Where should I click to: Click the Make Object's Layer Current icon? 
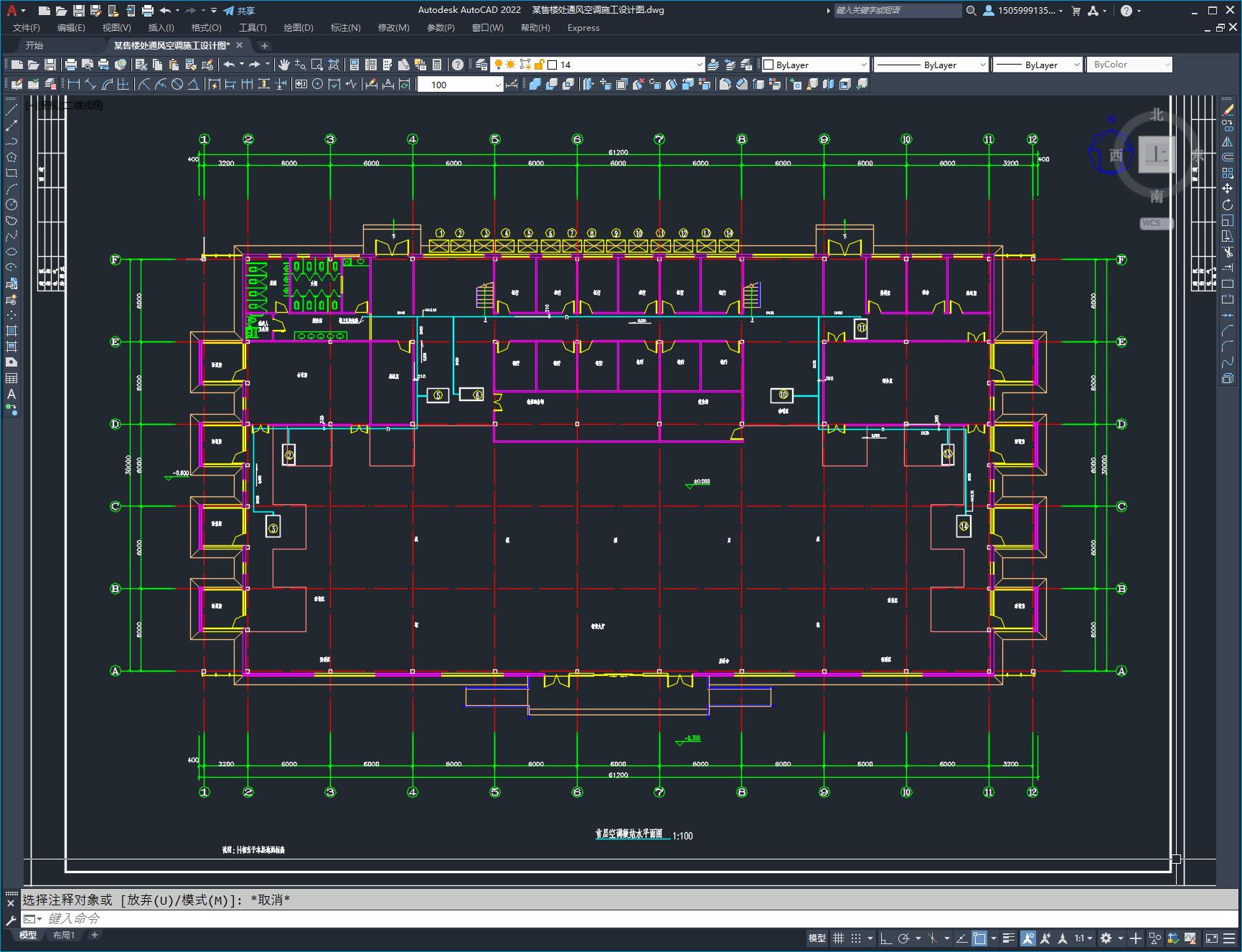[713, 65]
